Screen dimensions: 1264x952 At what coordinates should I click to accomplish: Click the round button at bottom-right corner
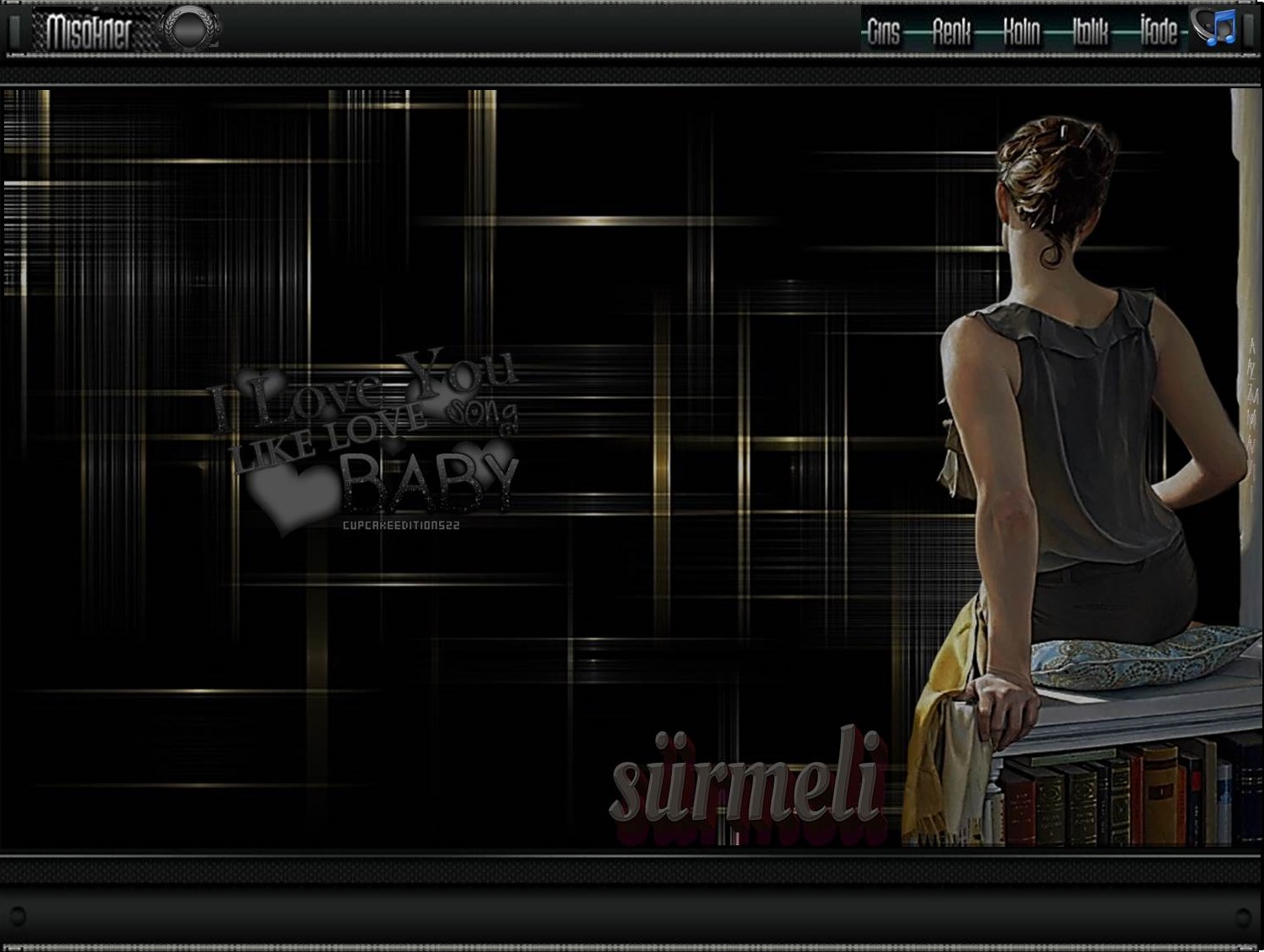pyautogui.click(x=1243, y=915)
